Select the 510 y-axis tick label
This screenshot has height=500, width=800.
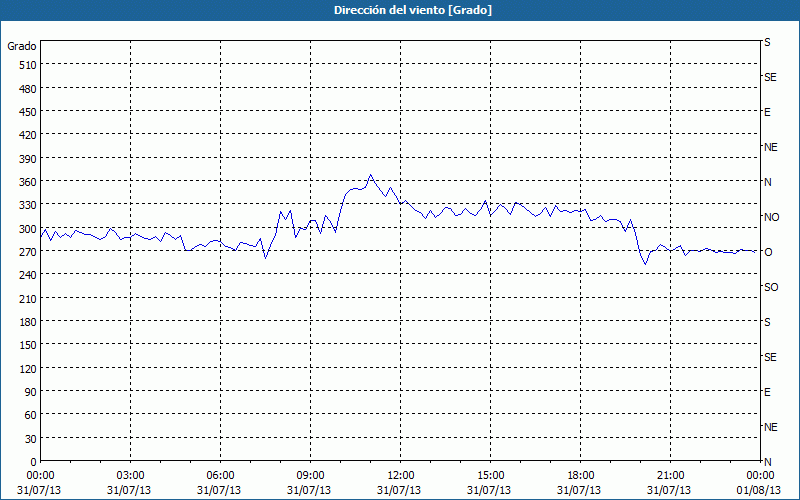pos(28,65)
